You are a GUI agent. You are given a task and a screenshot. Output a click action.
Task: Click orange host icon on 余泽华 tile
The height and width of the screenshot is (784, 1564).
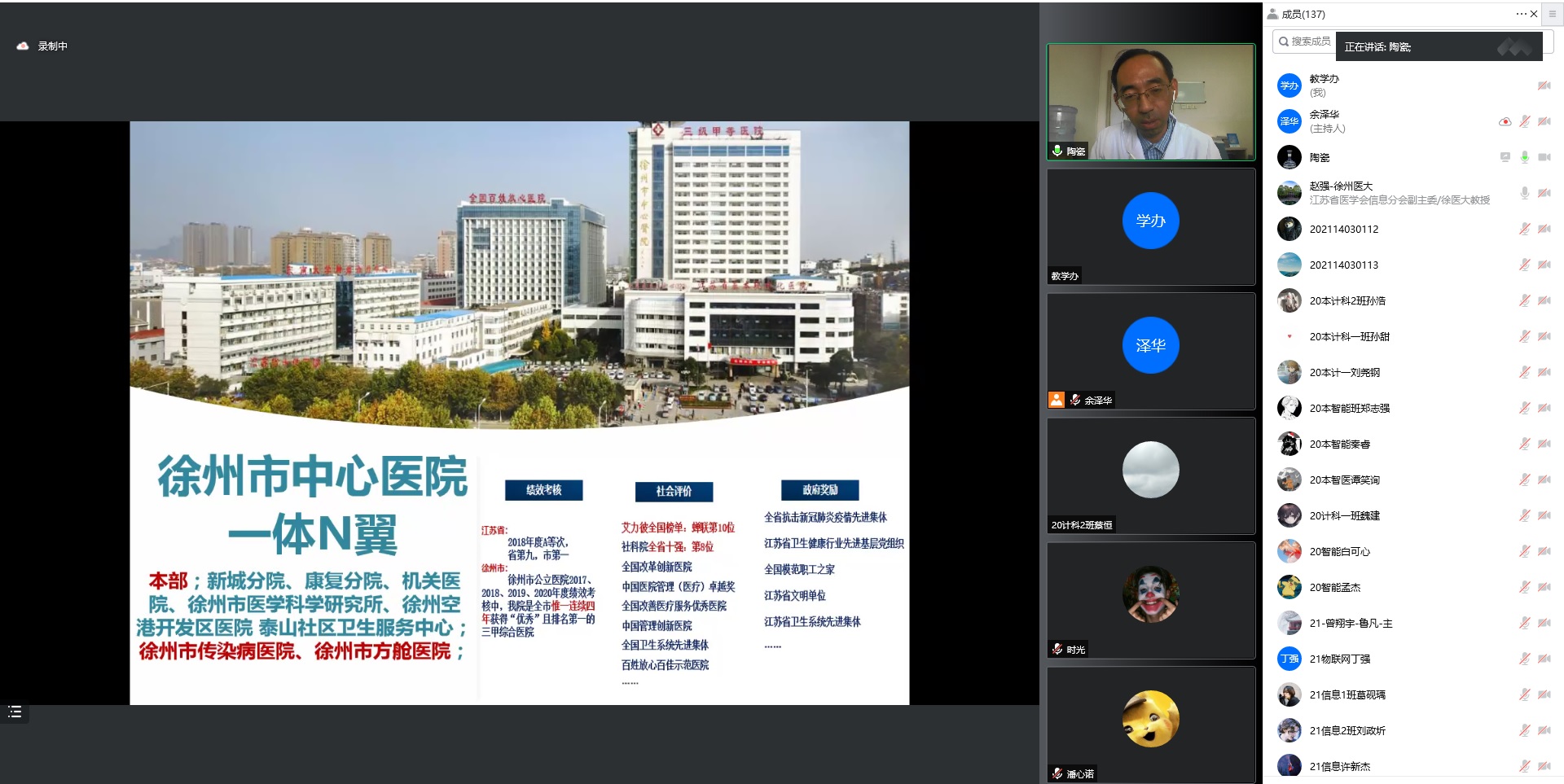tap(1057, 400)
